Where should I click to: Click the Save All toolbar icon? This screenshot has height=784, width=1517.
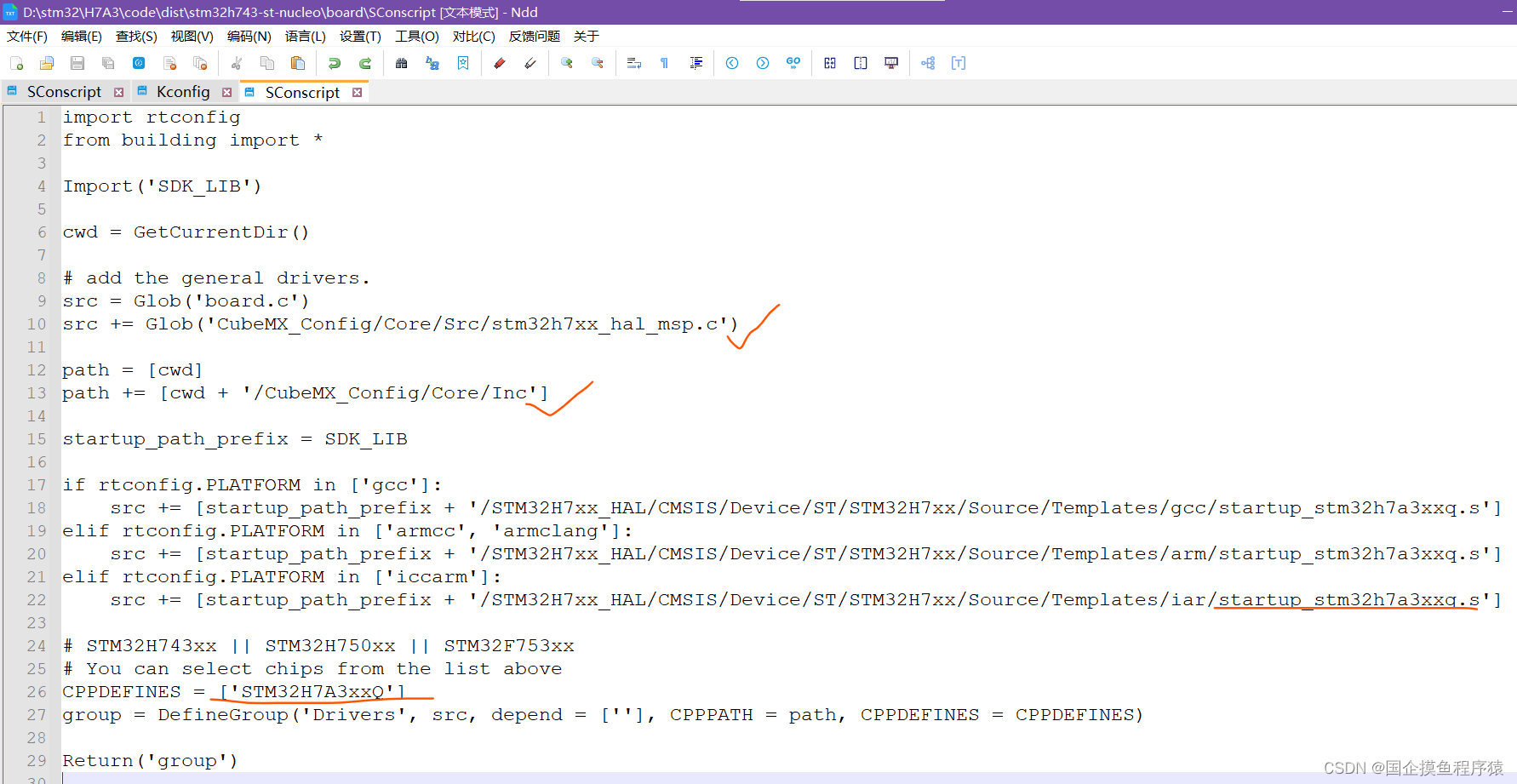pos(108,63)
